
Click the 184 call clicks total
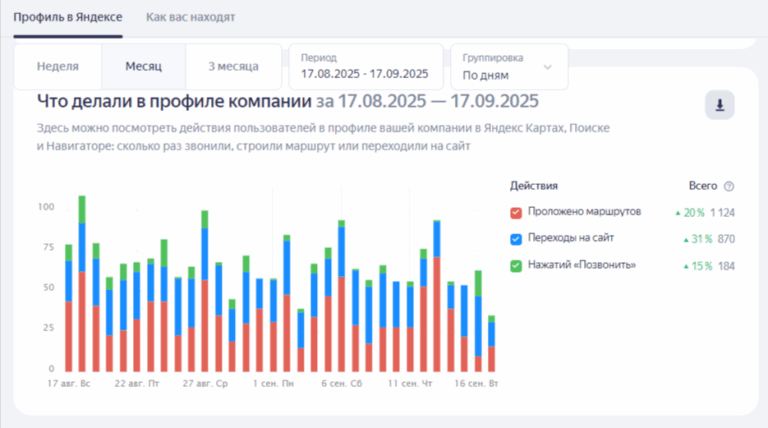[x=726, y=266]
